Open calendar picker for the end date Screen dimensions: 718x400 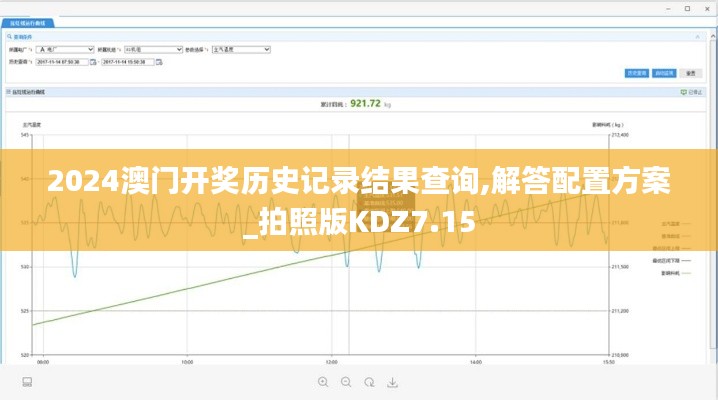[159, 62]
